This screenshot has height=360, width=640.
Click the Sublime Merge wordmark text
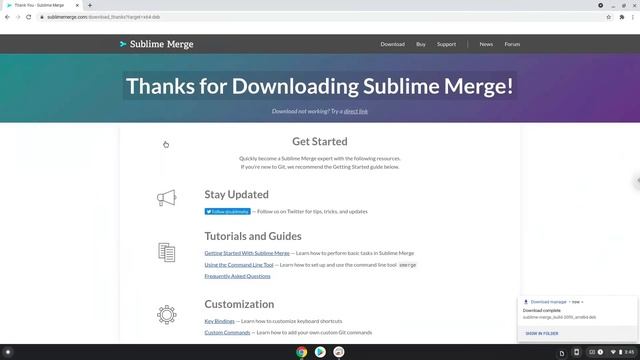tap(161, 44)
